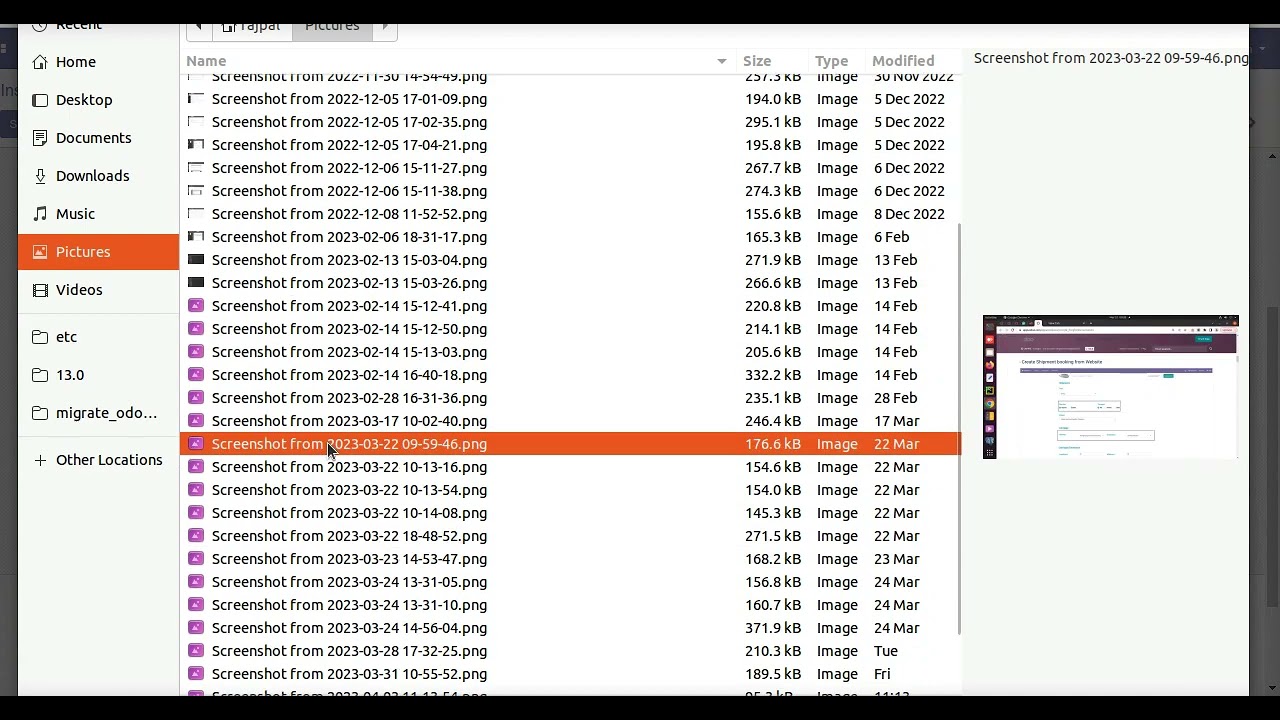Click image icon of 2023-02-14 15-12-50 file
Image resolution: width=1280 pixels, height=720 pixels.
[x=196, y=329]
